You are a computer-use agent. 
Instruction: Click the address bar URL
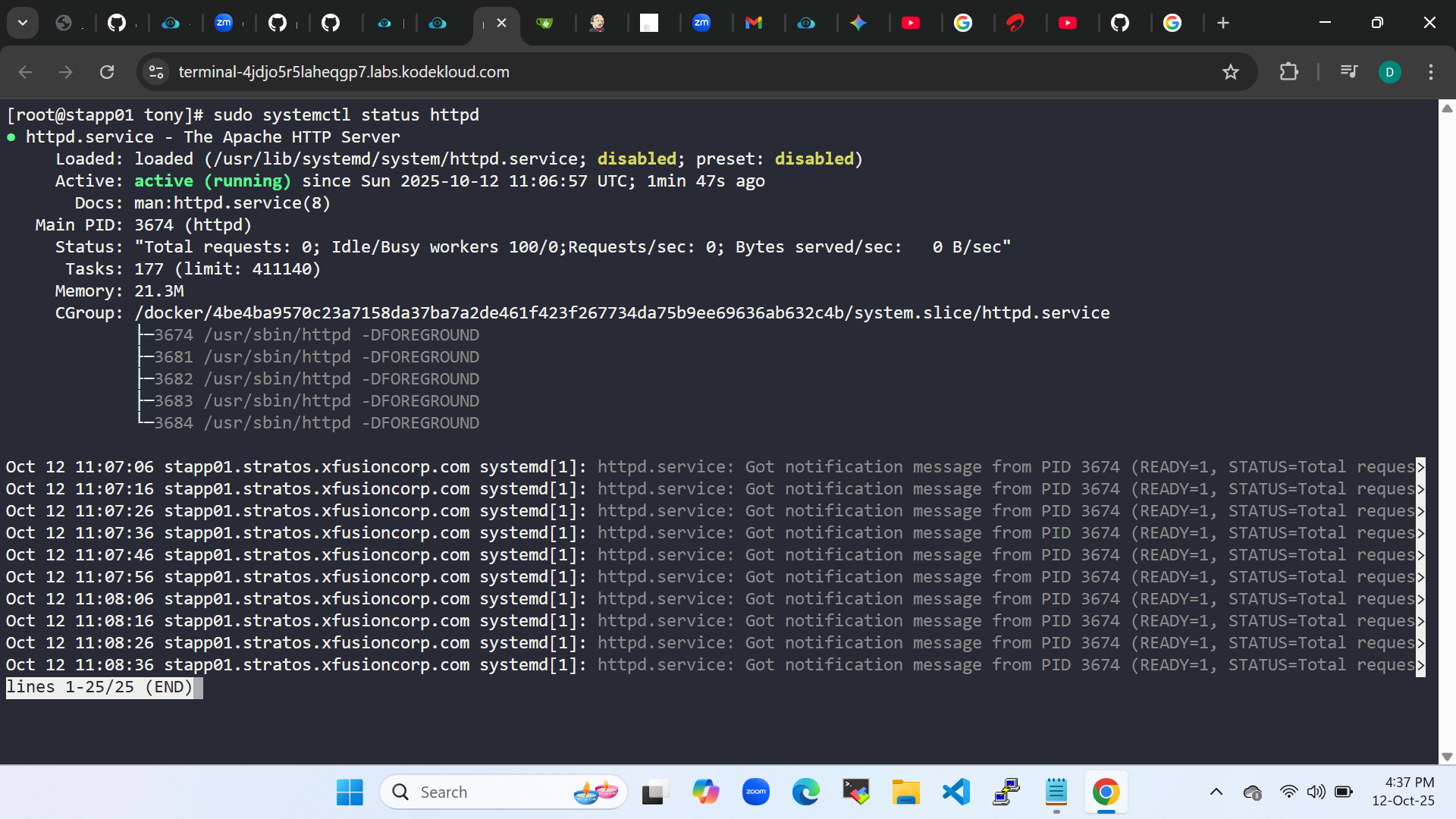tap(344, 72)
